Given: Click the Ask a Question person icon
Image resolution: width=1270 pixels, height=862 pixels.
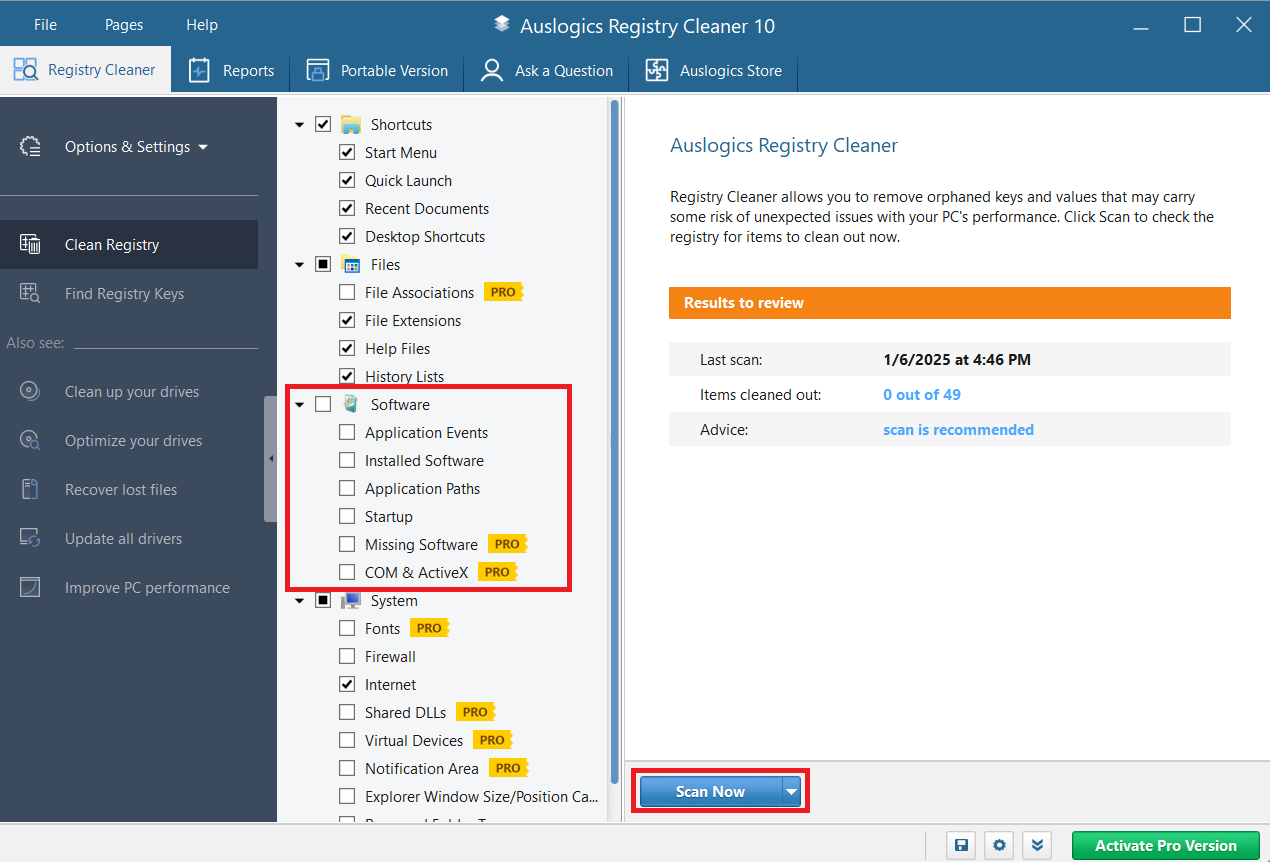Looking at the screenshot, I should coord(492,70).
